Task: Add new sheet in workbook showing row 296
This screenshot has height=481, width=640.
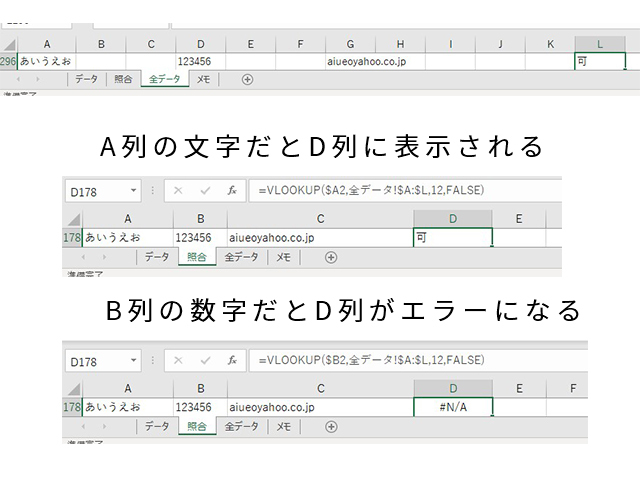Action: [x=248, y=79]
